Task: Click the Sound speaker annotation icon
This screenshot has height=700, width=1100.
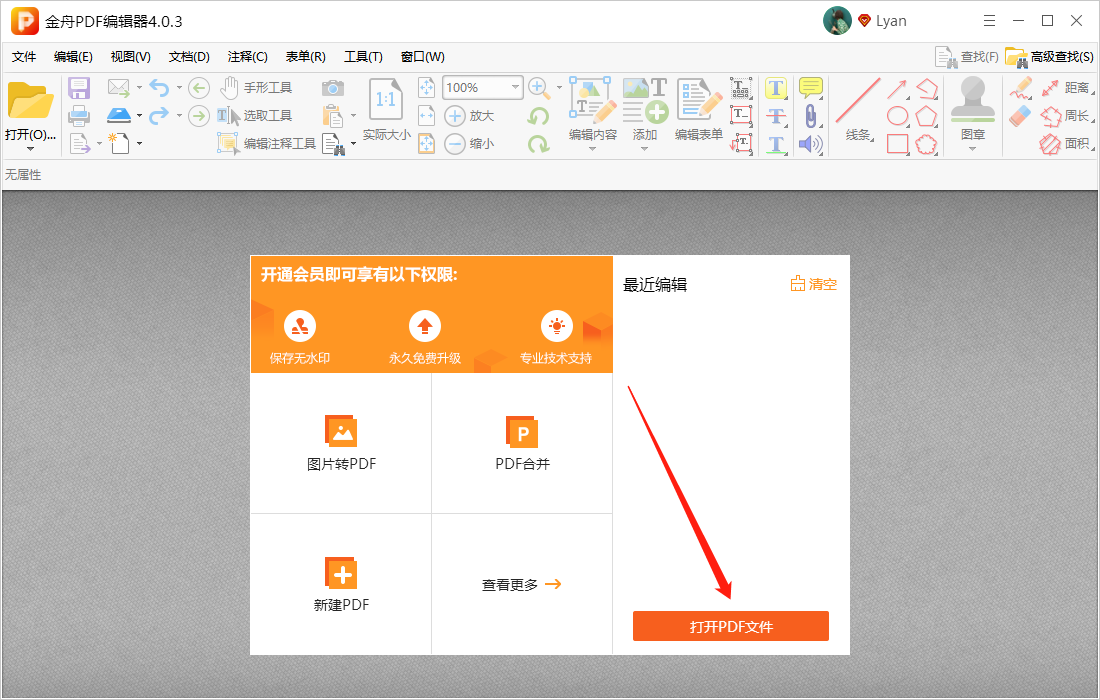Action: pyautogui.click(x=810, y=144)
